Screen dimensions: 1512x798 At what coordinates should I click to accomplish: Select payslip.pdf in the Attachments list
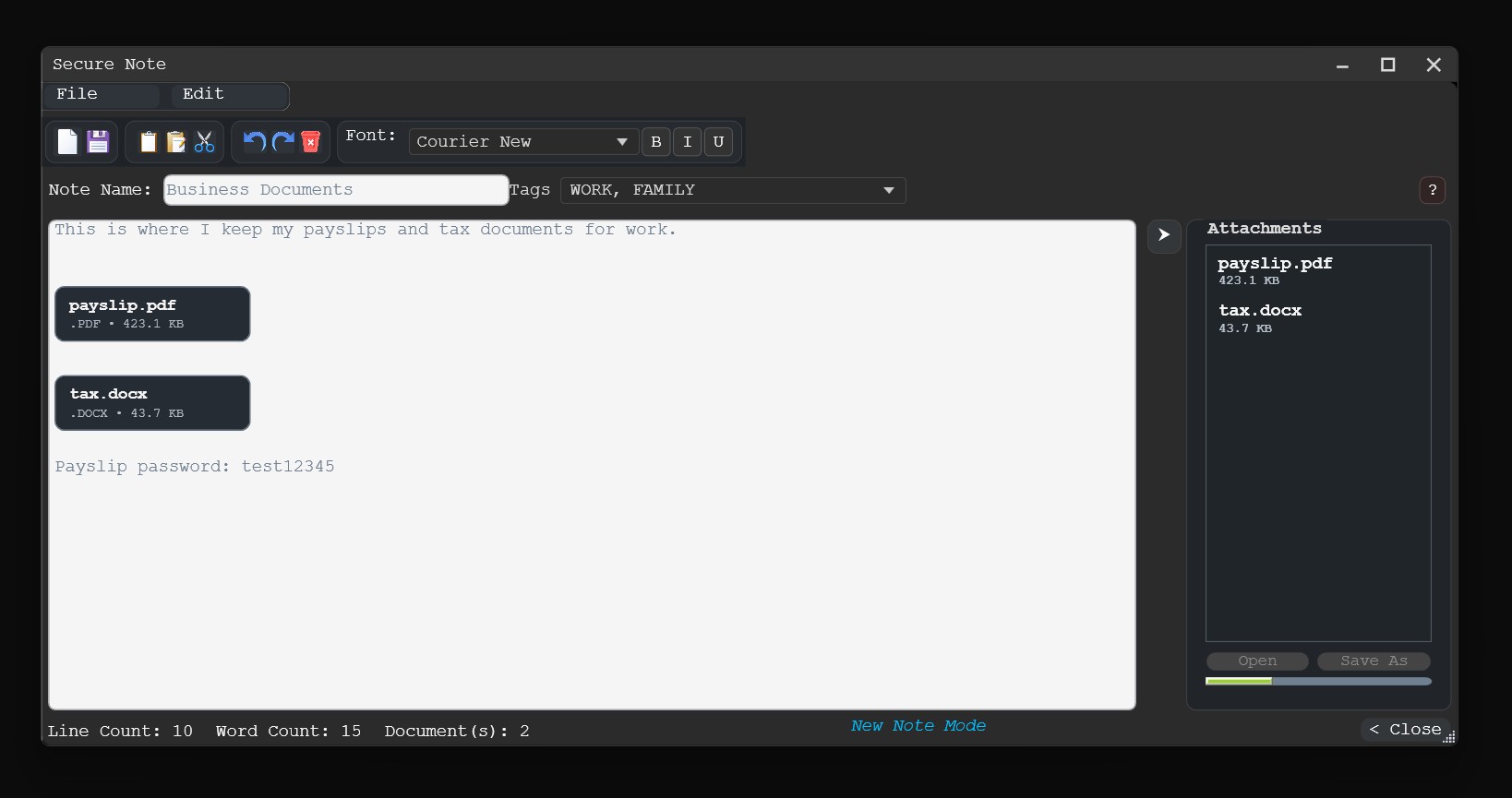pyautogui.click(x=1318, y=270)
